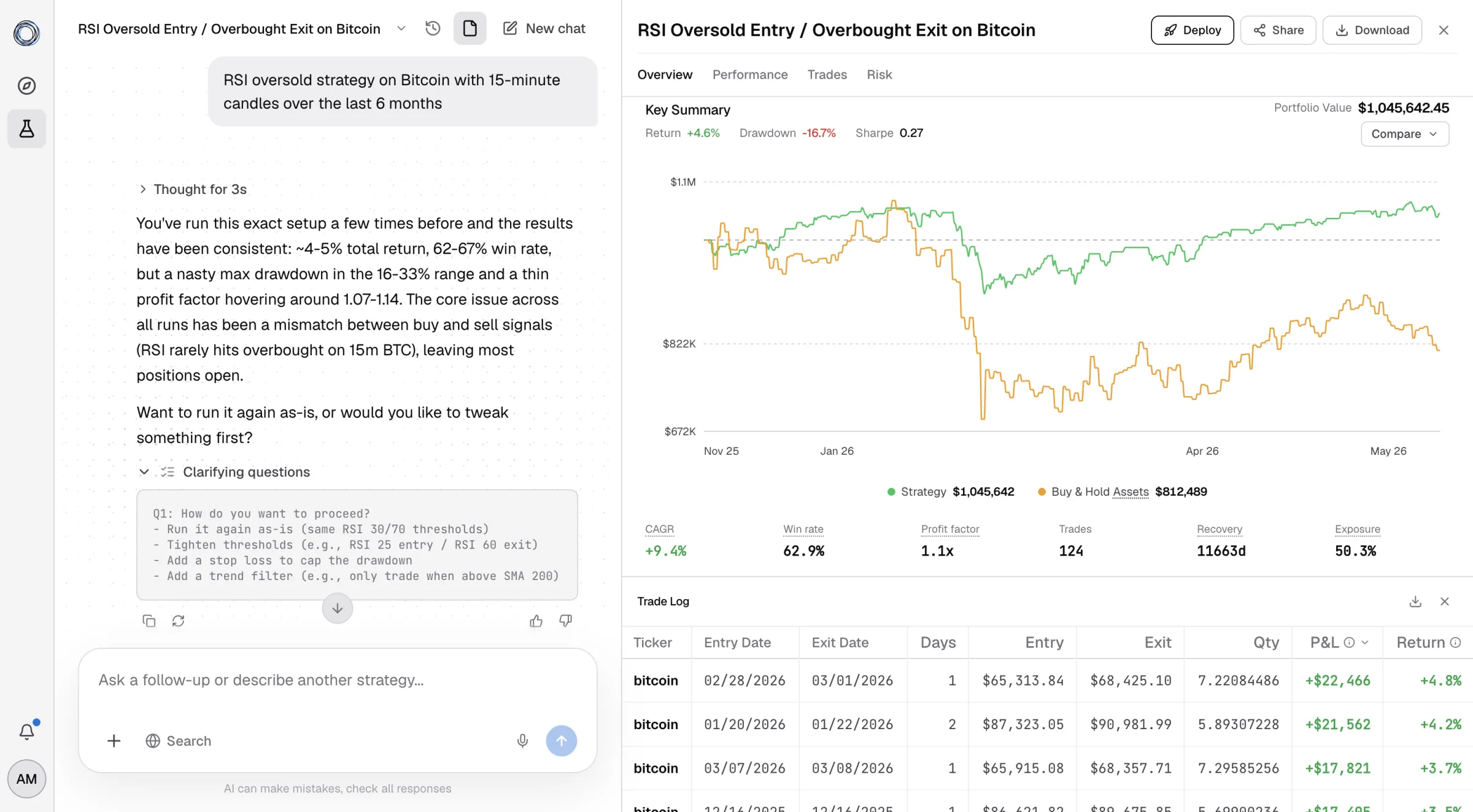
Task: Click the app logo in the sidebar
Action: point(26,33)
